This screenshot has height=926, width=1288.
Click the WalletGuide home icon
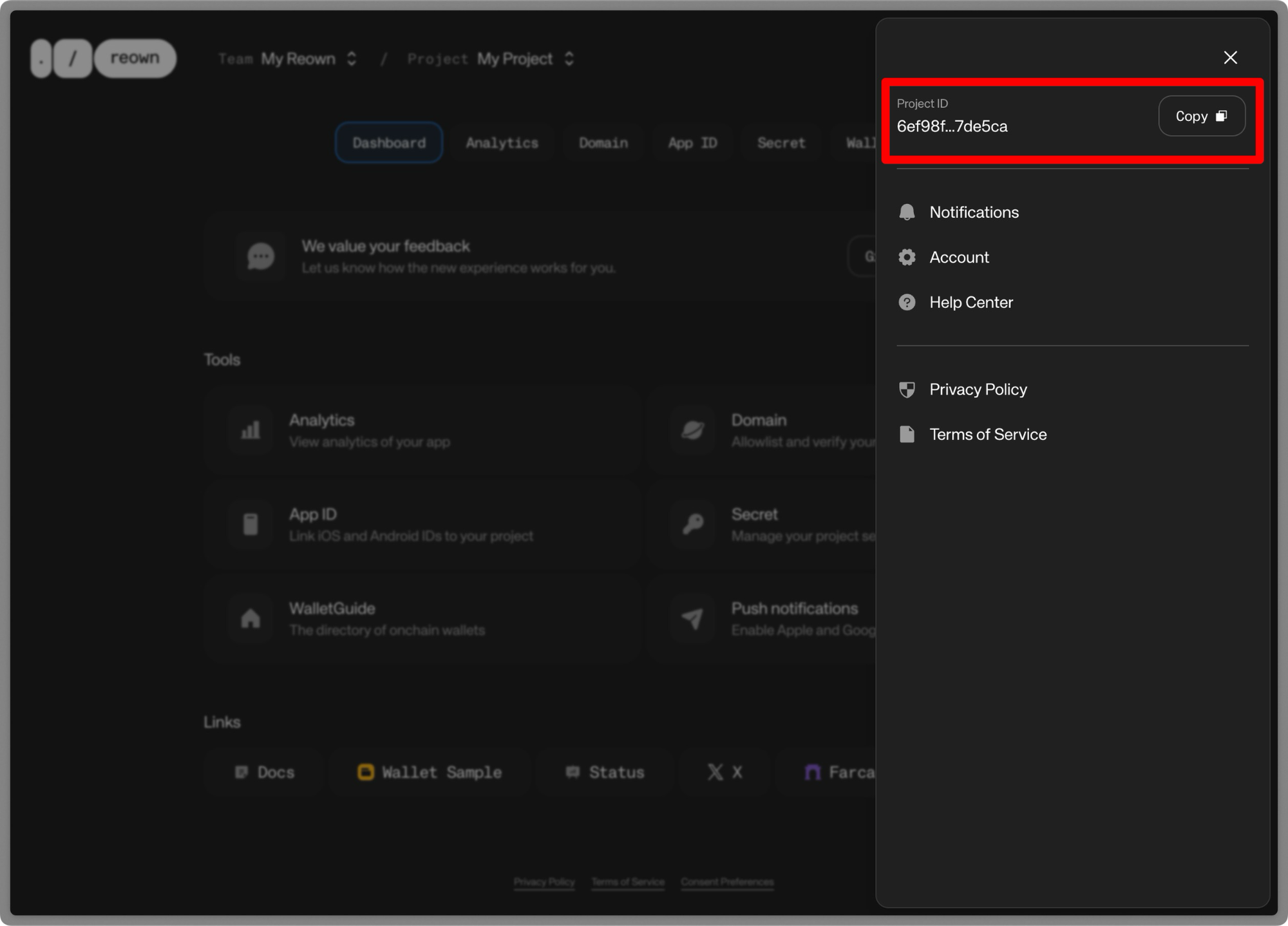251,619
